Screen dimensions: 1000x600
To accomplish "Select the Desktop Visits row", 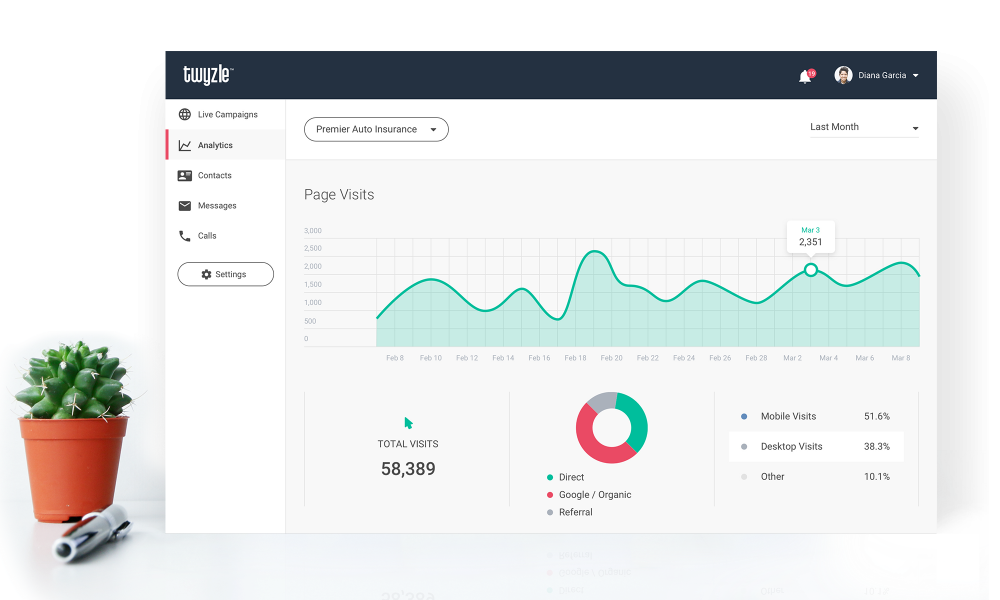I will (x=816, y=447).
